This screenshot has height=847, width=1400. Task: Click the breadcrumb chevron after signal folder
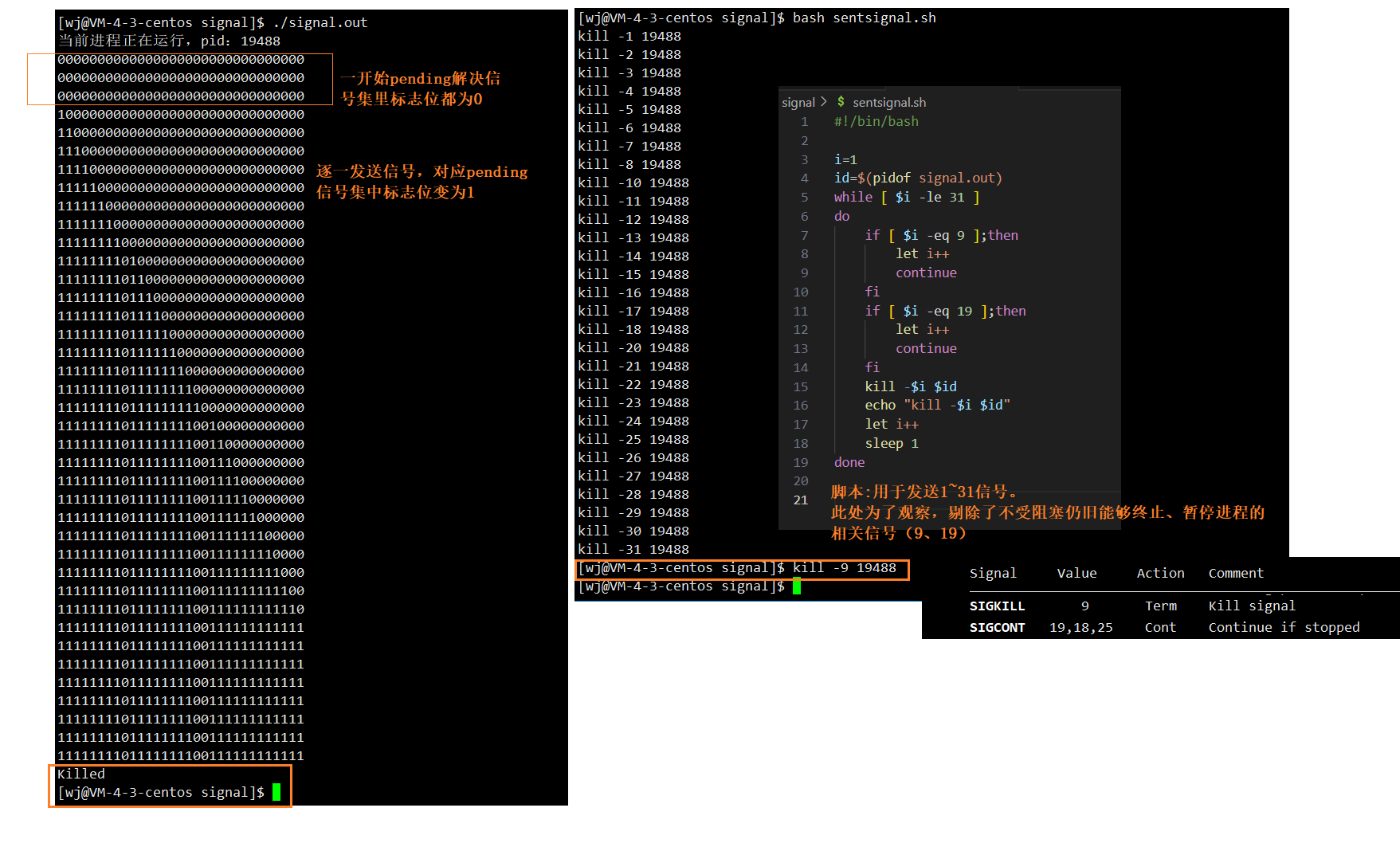[x=824, y=102]
